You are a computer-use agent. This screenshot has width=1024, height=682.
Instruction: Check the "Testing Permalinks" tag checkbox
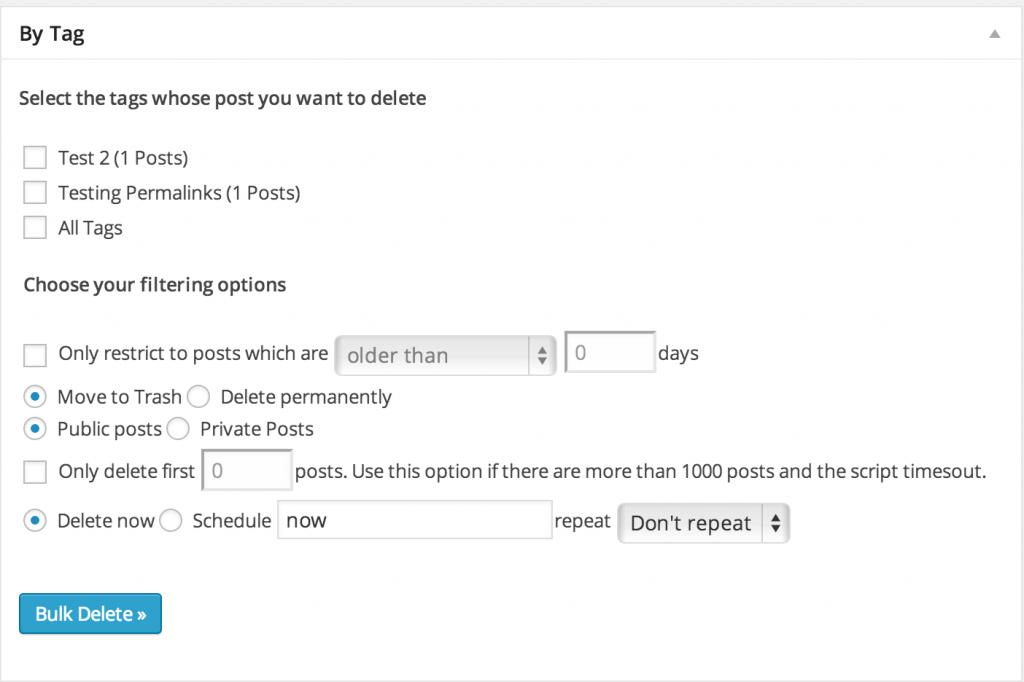tap(34, 192)
